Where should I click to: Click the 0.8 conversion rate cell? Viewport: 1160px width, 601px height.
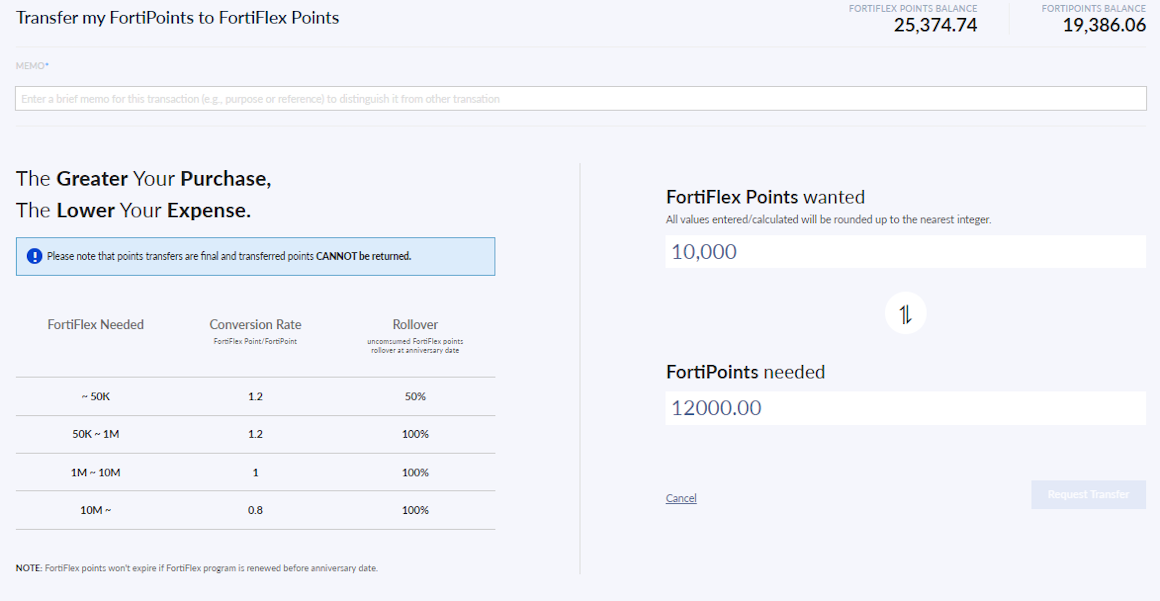click(x=255, y=511)
